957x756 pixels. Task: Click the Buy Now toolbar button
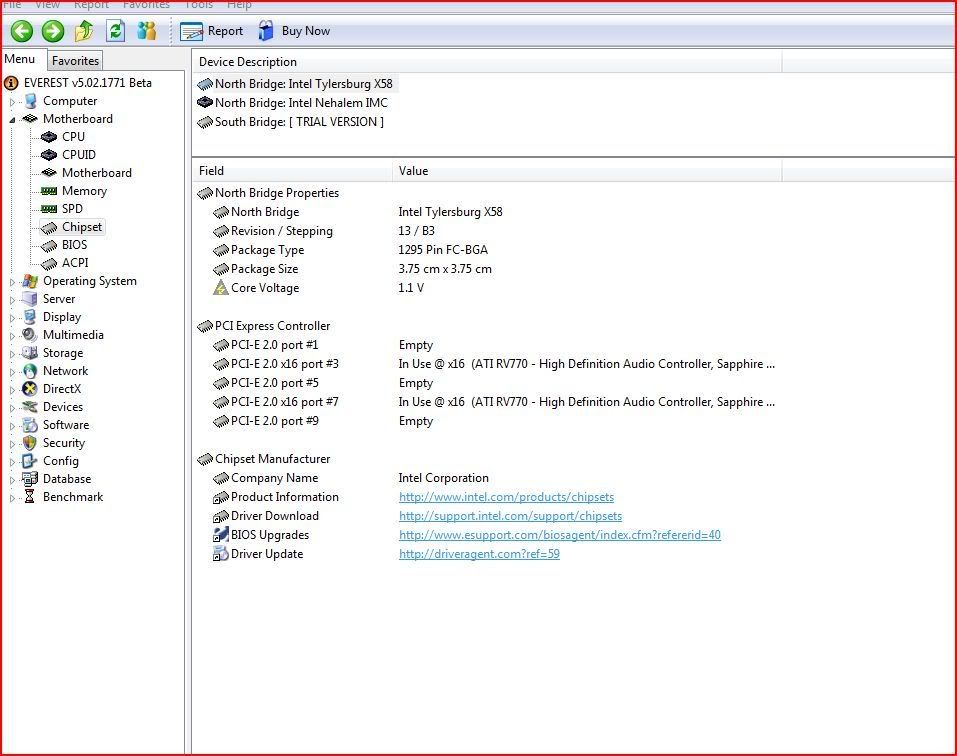(294, 31)
